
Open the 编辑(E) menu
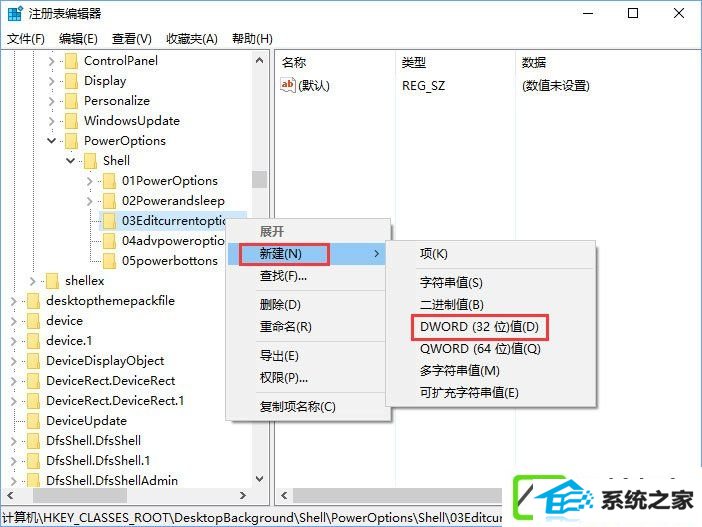(x=78, y=39)
